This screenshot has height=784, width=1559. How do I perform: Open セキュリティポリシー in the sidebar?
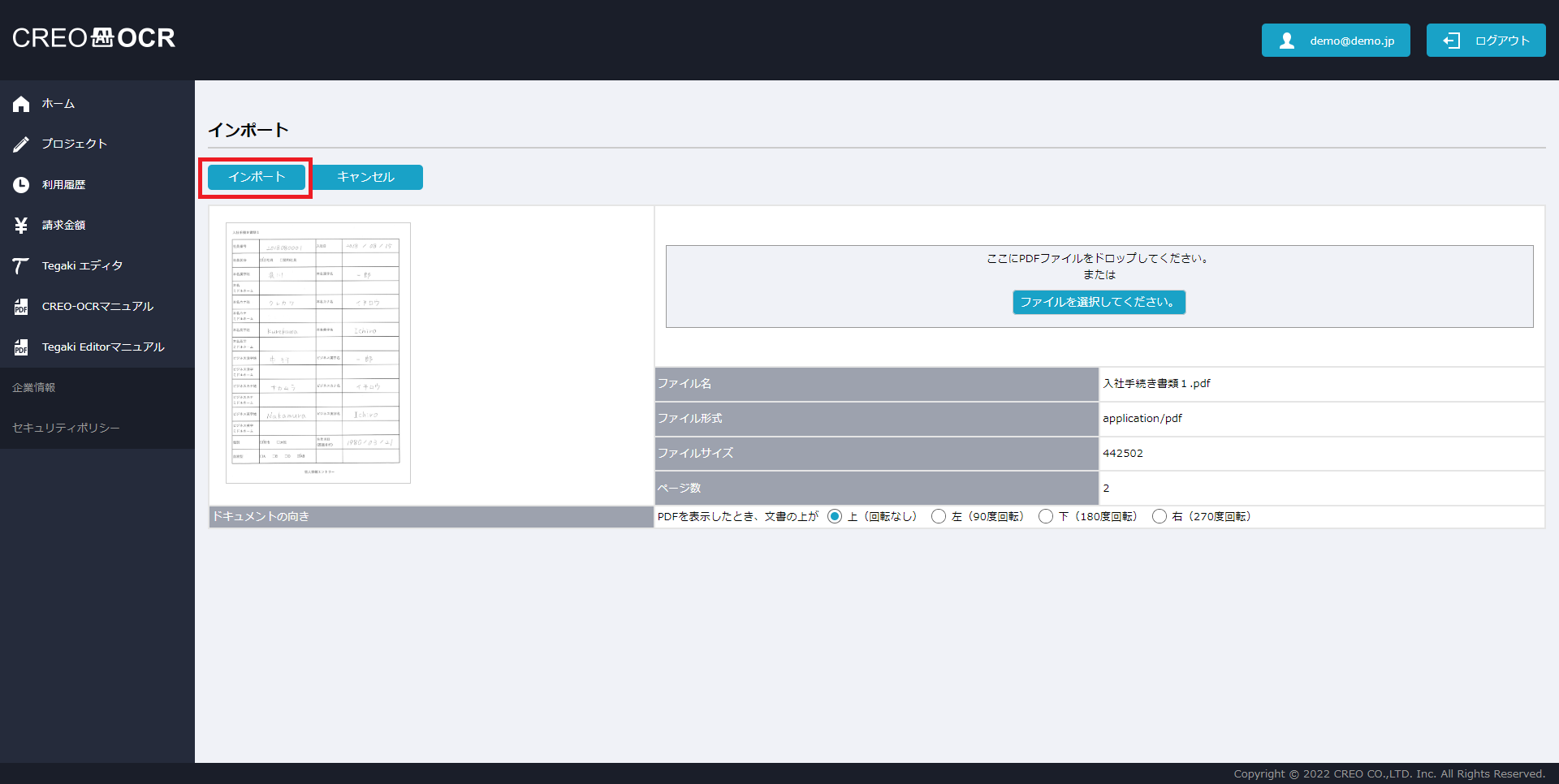[x=66, y=429]
